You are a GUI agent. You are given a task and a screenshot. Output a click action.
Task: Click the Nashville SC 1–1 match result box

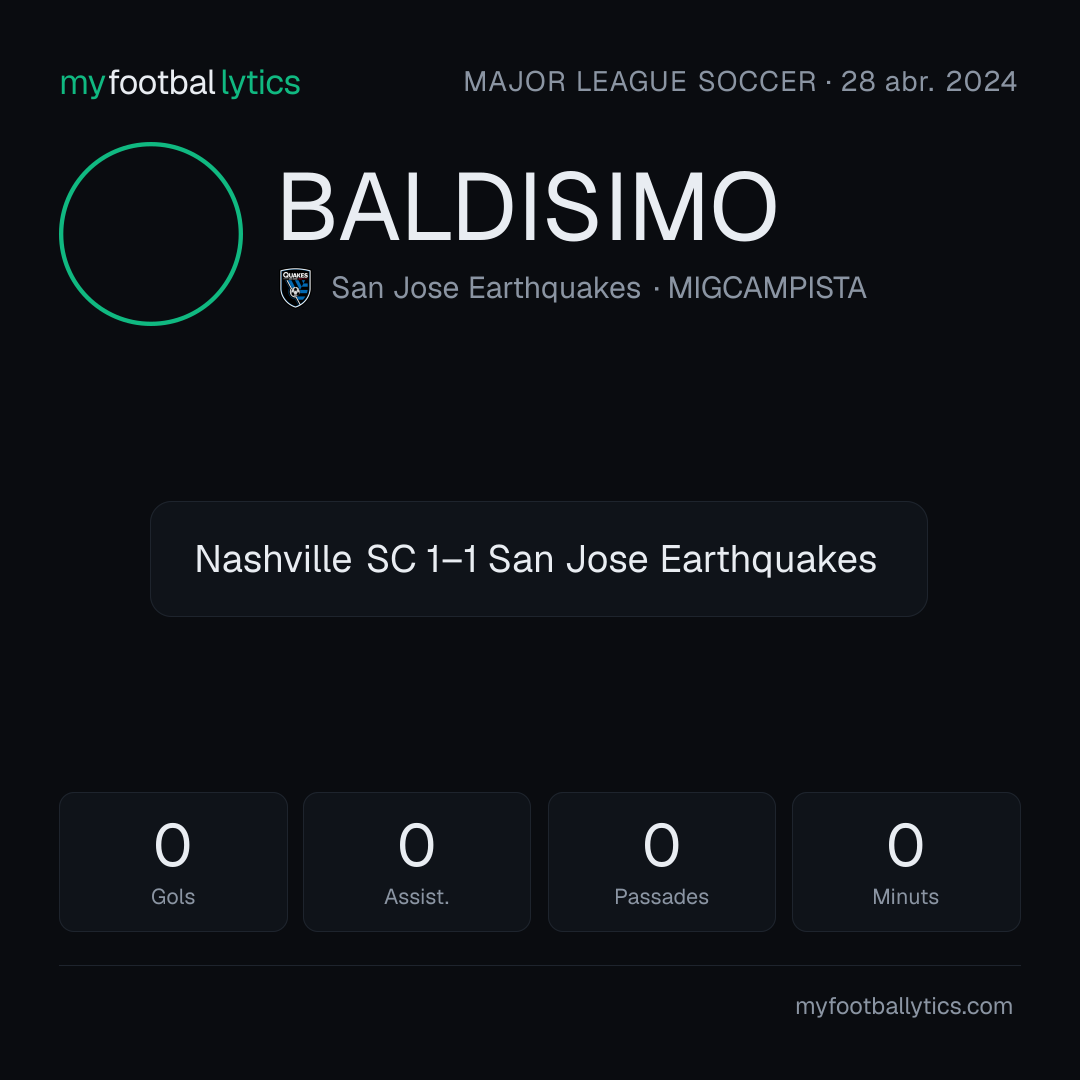539,559
